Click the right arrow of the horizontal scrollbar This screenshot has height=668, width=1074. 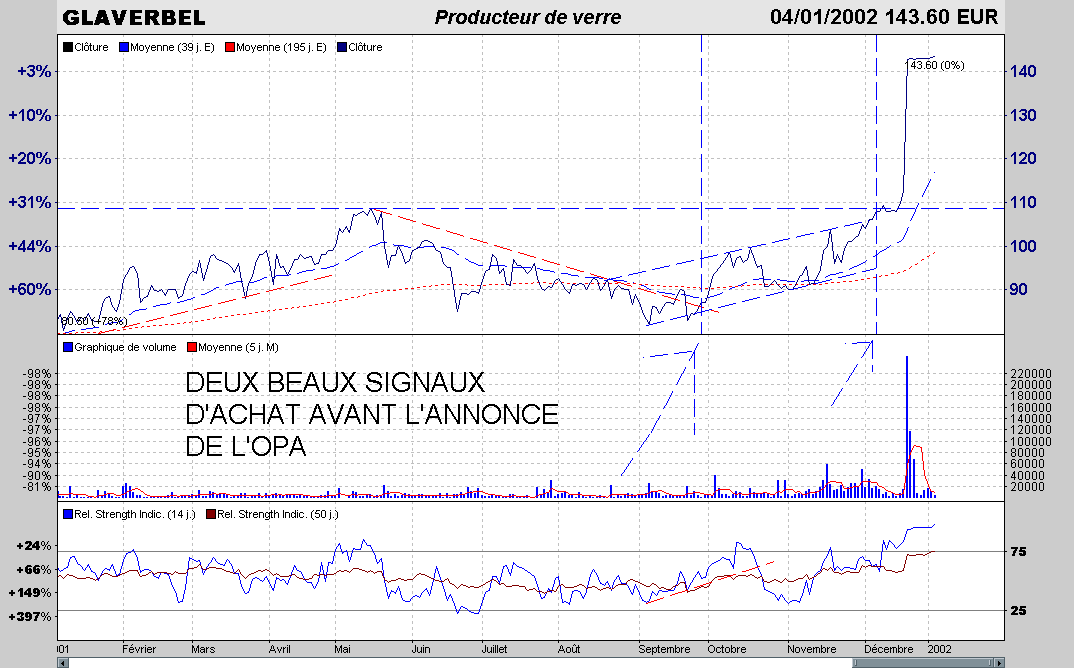coord(999,663)
